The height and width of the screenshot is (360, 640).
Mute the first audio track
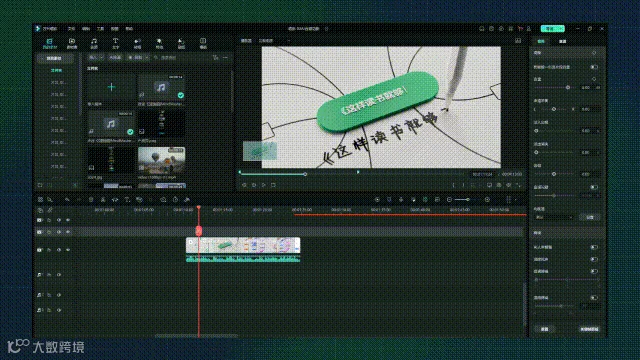(x=59, y=275)
